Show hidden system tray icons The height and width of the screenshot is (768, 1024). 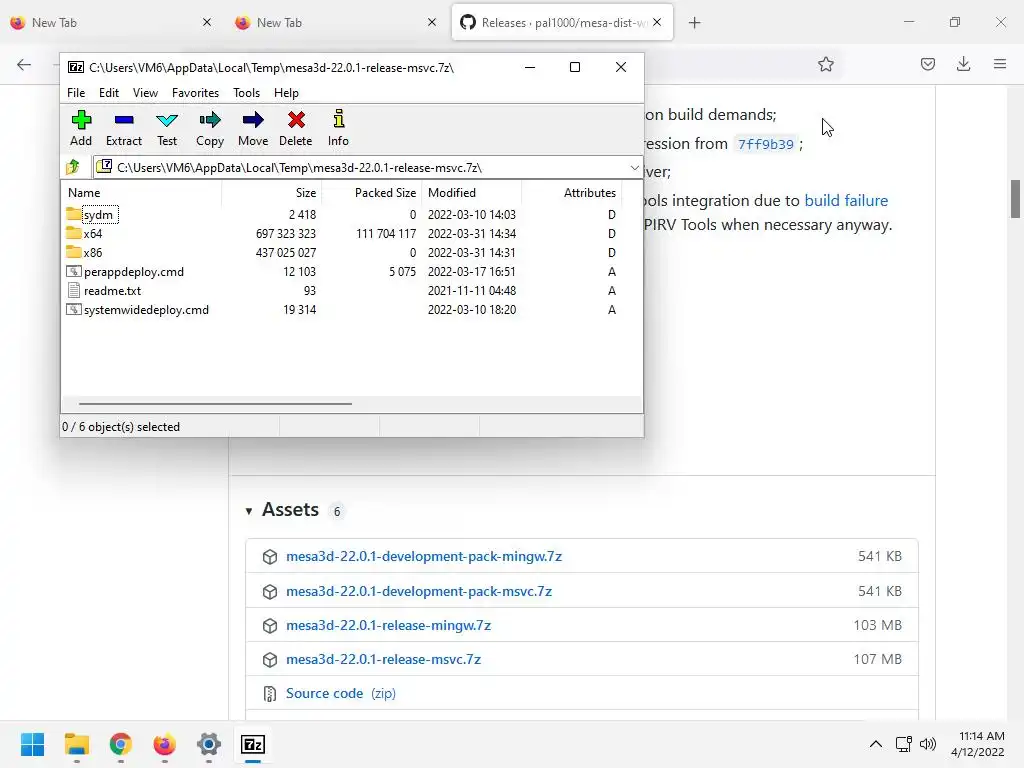pos(876,744)
